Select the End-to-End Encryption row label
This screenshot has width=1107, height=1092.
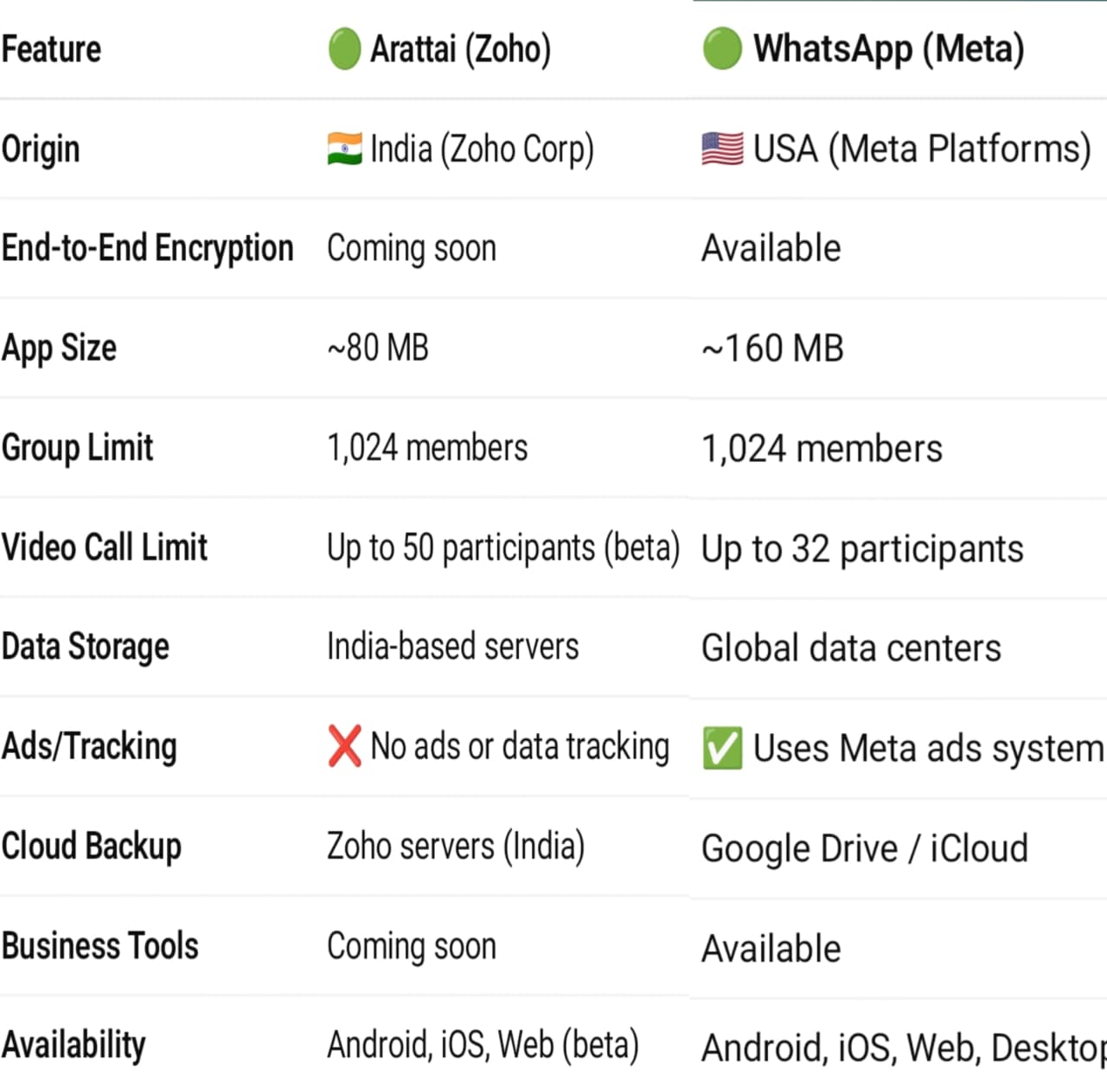(x=148, y=248)
